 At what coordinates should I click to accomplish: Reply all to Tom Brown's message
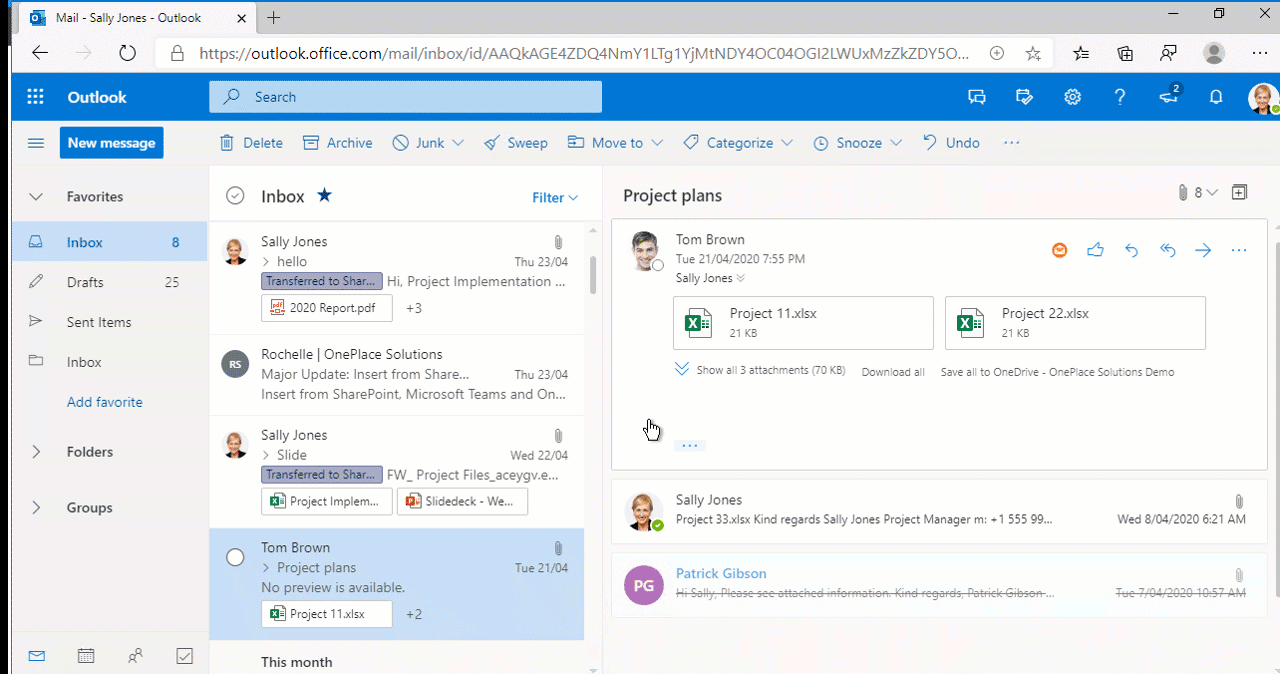tap(1167, 250)
